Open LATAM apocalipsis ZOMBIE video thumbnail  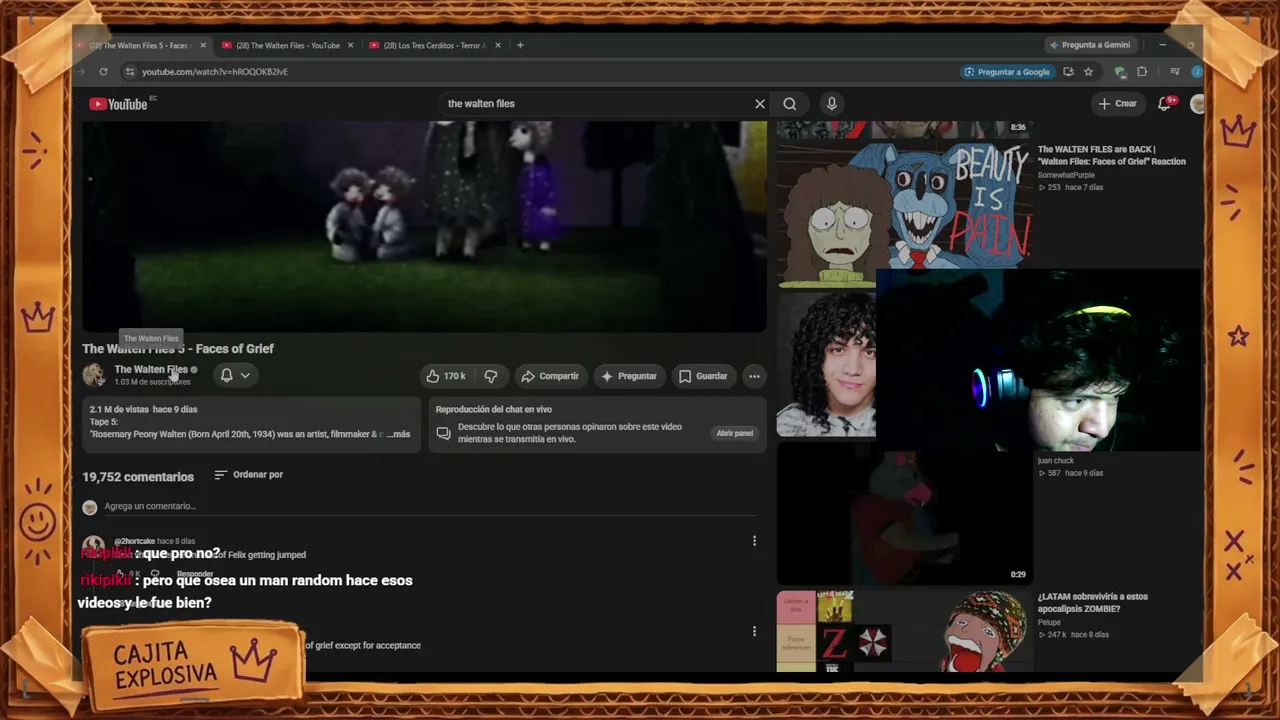pos(905,631)
